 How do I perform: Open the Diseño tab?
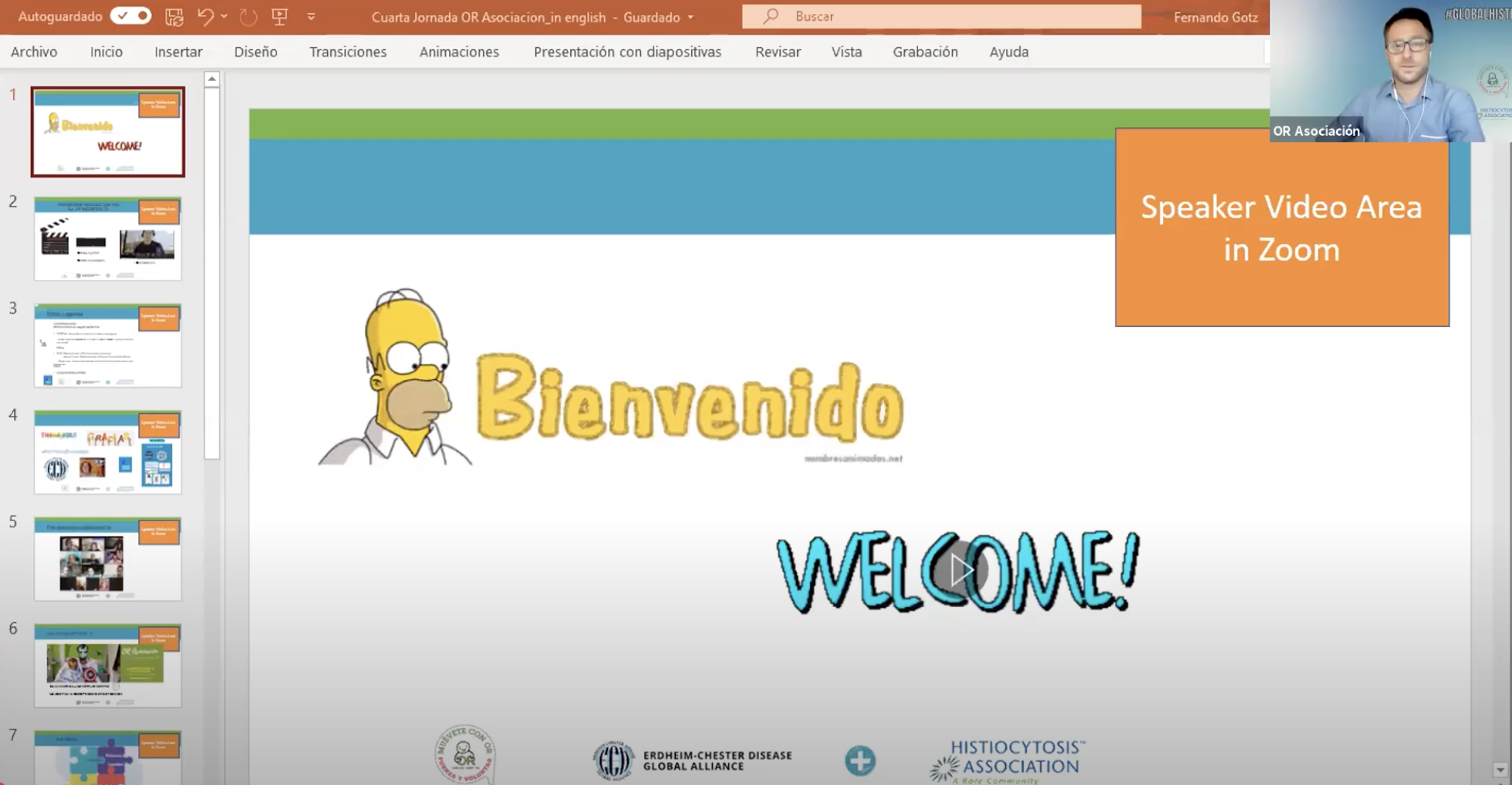(255, 52)
